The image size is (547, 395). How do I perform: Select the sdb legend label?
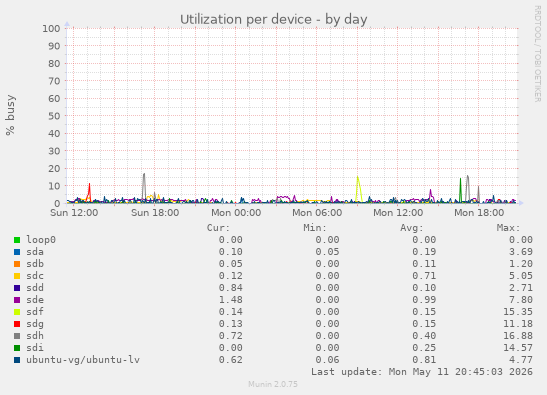35,264
